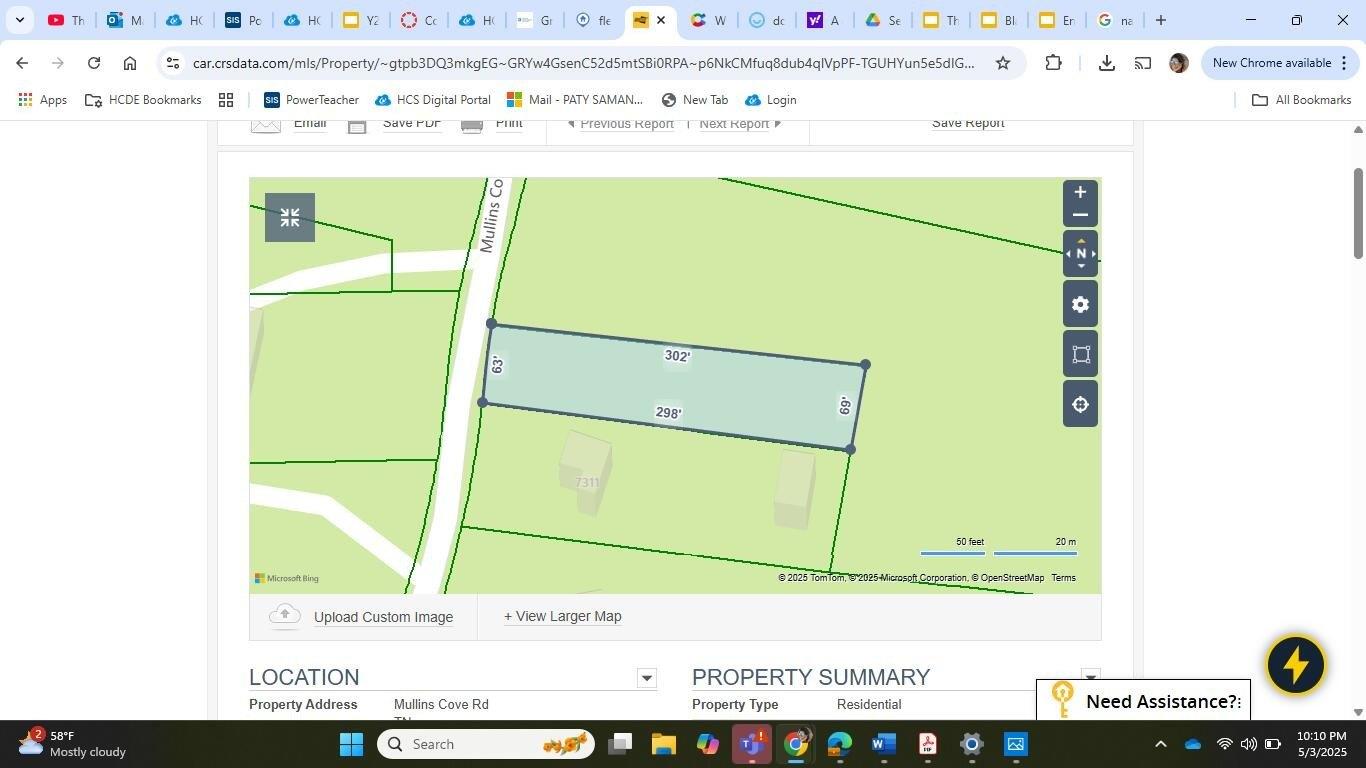This screenshot has width=1366, height=768.
Task: Open HCS Digital Portal bookmark
Action: [432, 100]
